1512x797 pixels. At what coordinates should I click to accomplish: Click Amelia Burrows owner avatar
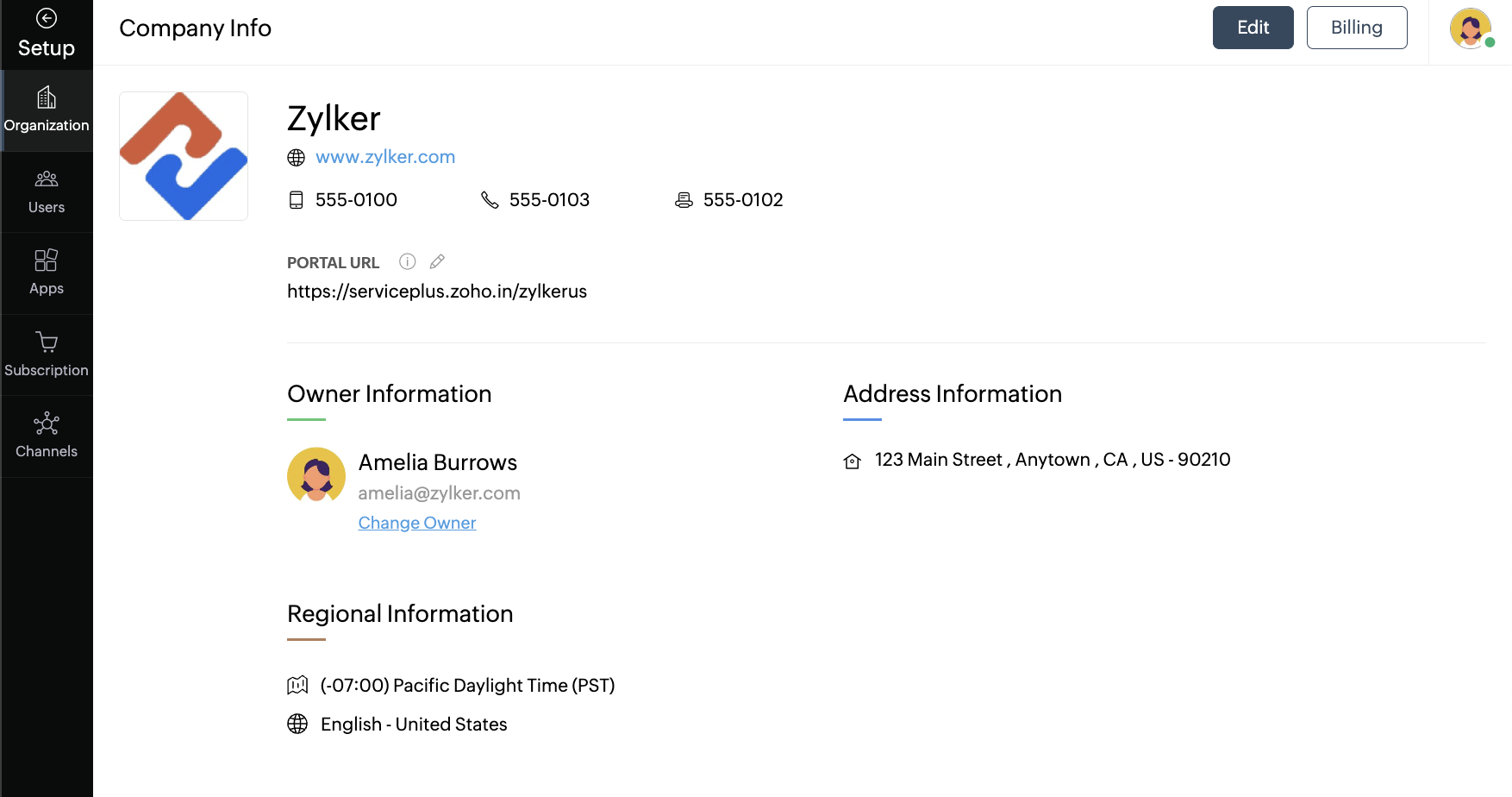[316, 475]
